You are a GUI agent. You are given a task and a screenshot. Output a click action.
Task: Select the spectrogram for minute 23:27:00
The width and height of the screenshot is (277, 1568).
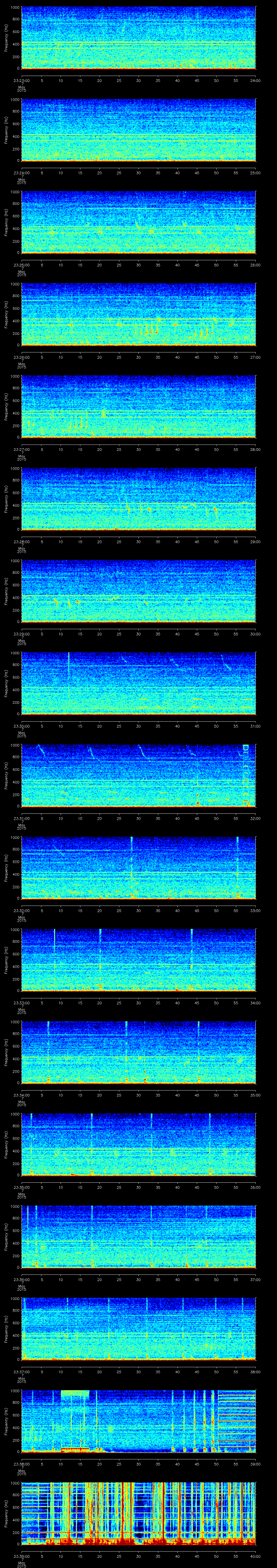(x=138, y=407)
